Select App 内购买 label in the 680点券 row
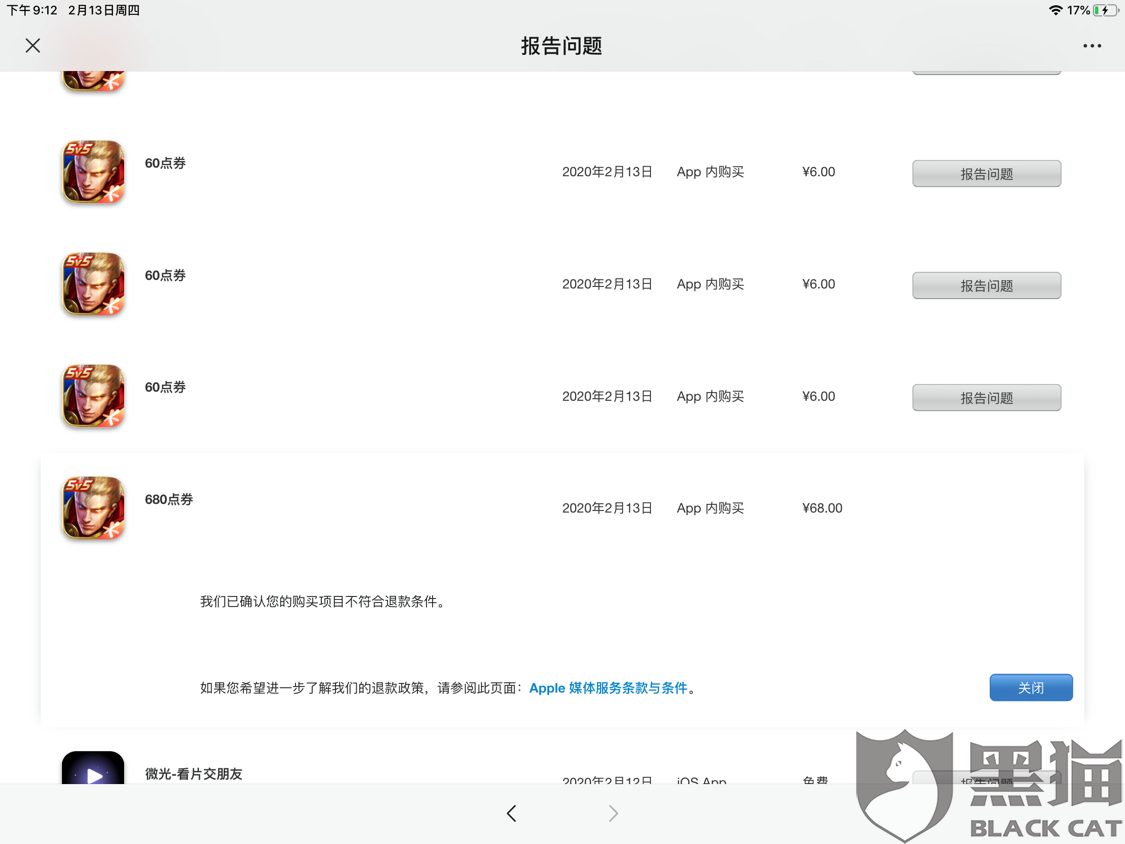This screenshot has height=844, width=1125. 710,508
